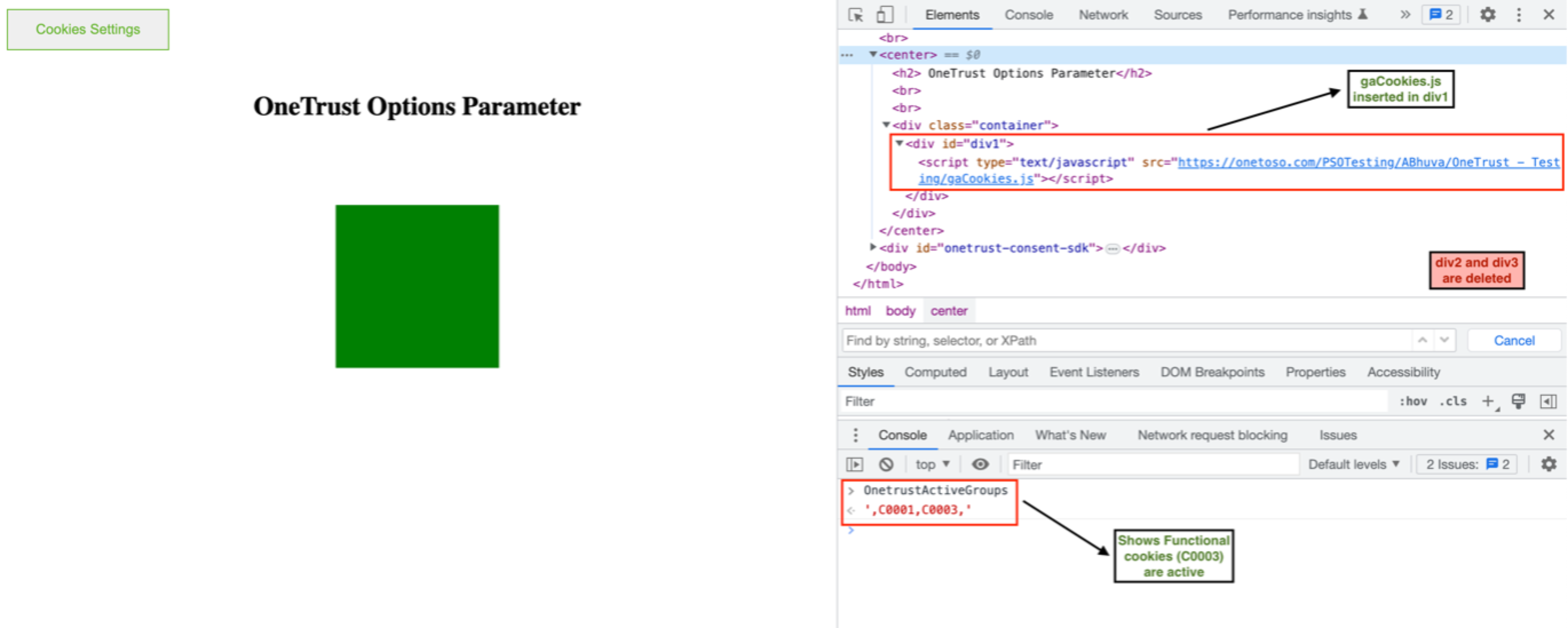
Task: Toggle computed styles sidebar icon
Action: tap(1549, 401)
